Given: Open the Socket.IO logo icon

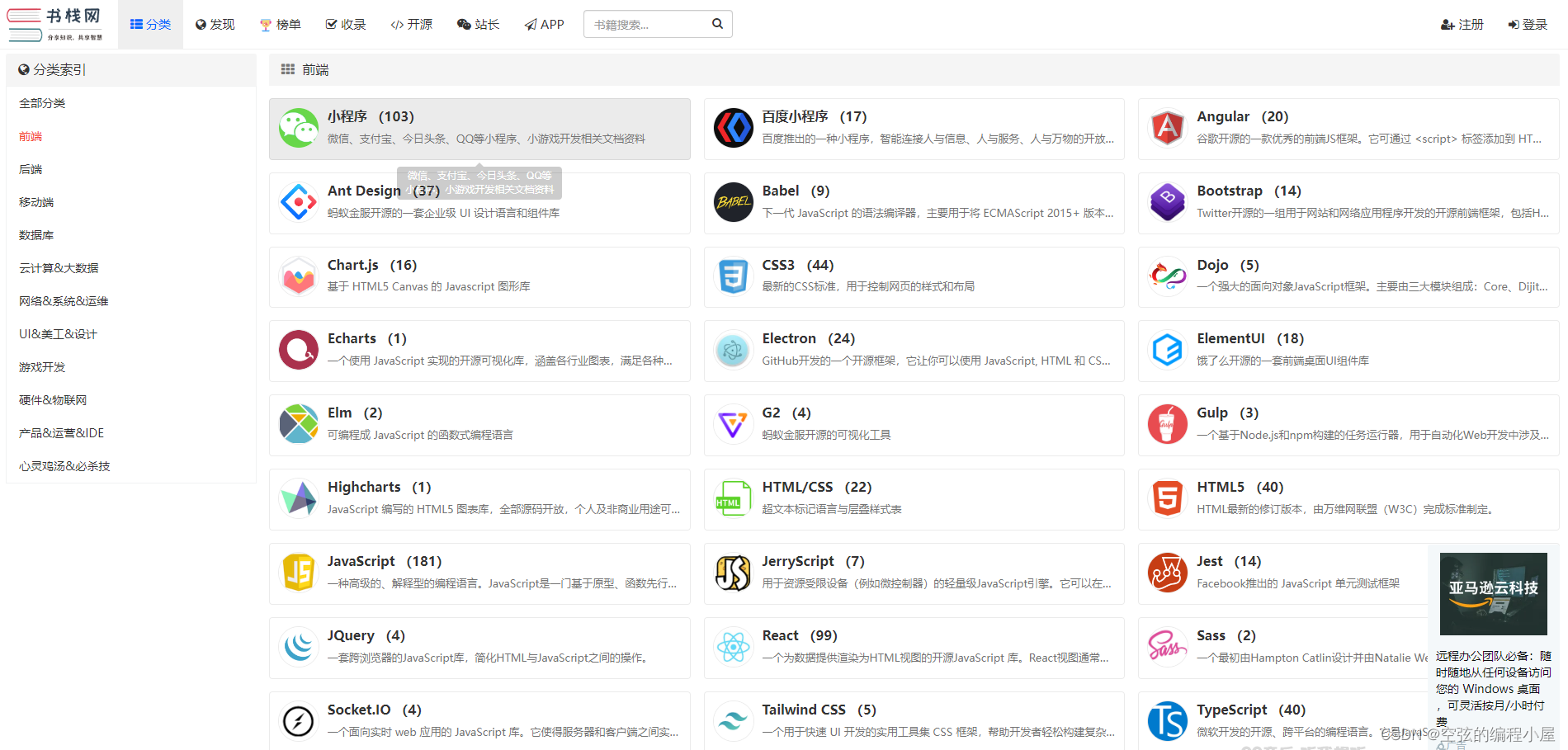Looking at the screenshot, I should pyautogui.click(x=299, y=721).
